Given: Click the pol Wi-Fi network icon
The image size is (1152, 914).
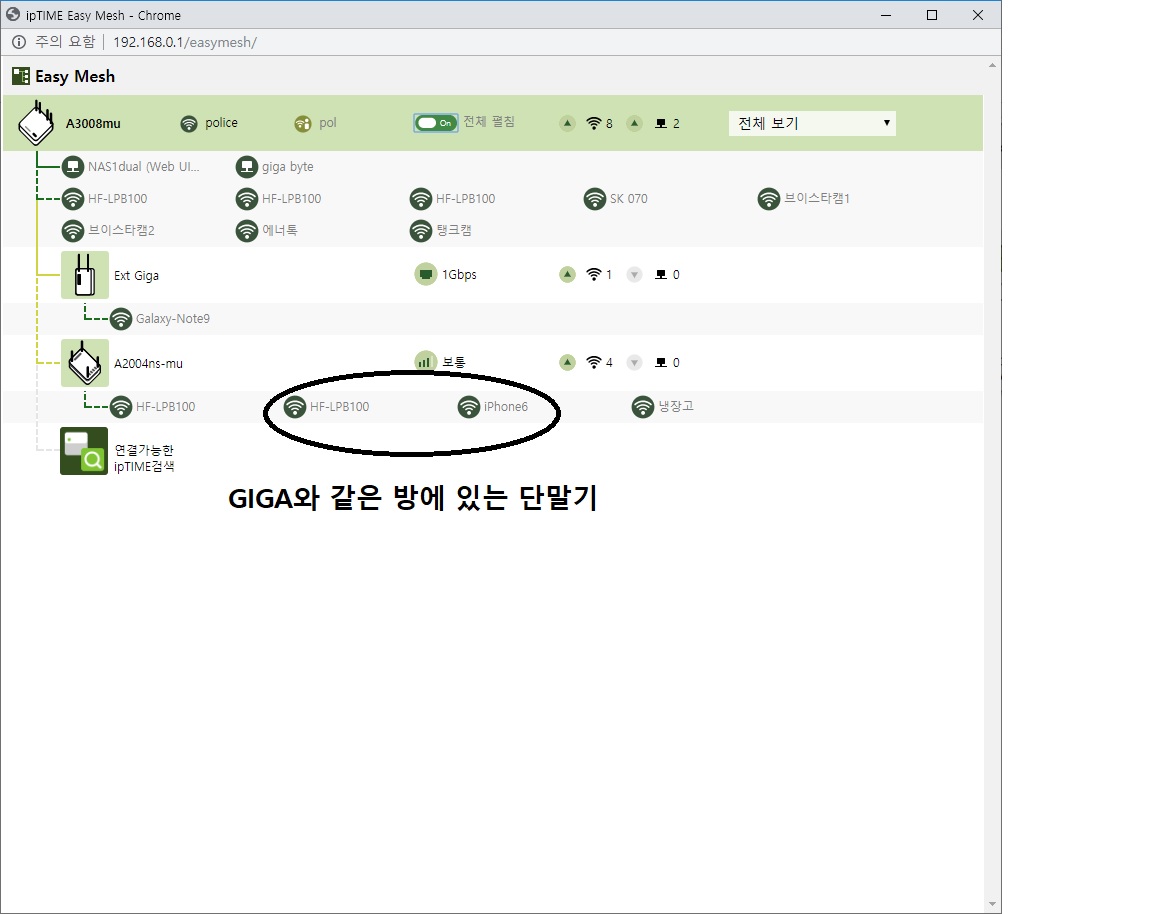Looking at the screenshot, I should click(x=303, y=123).
